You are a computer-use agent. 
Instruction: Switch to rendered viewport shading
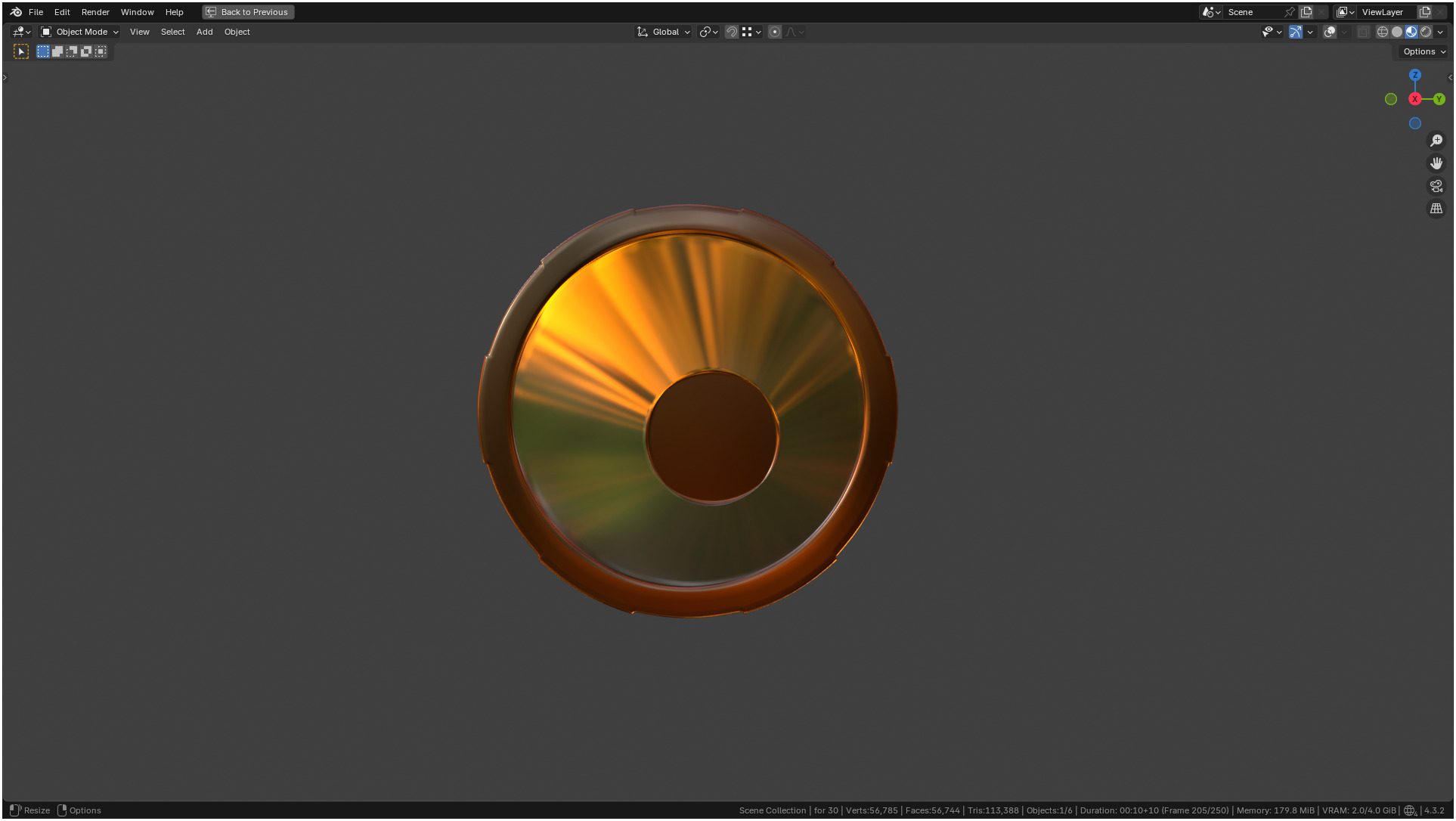(1426, 32)
